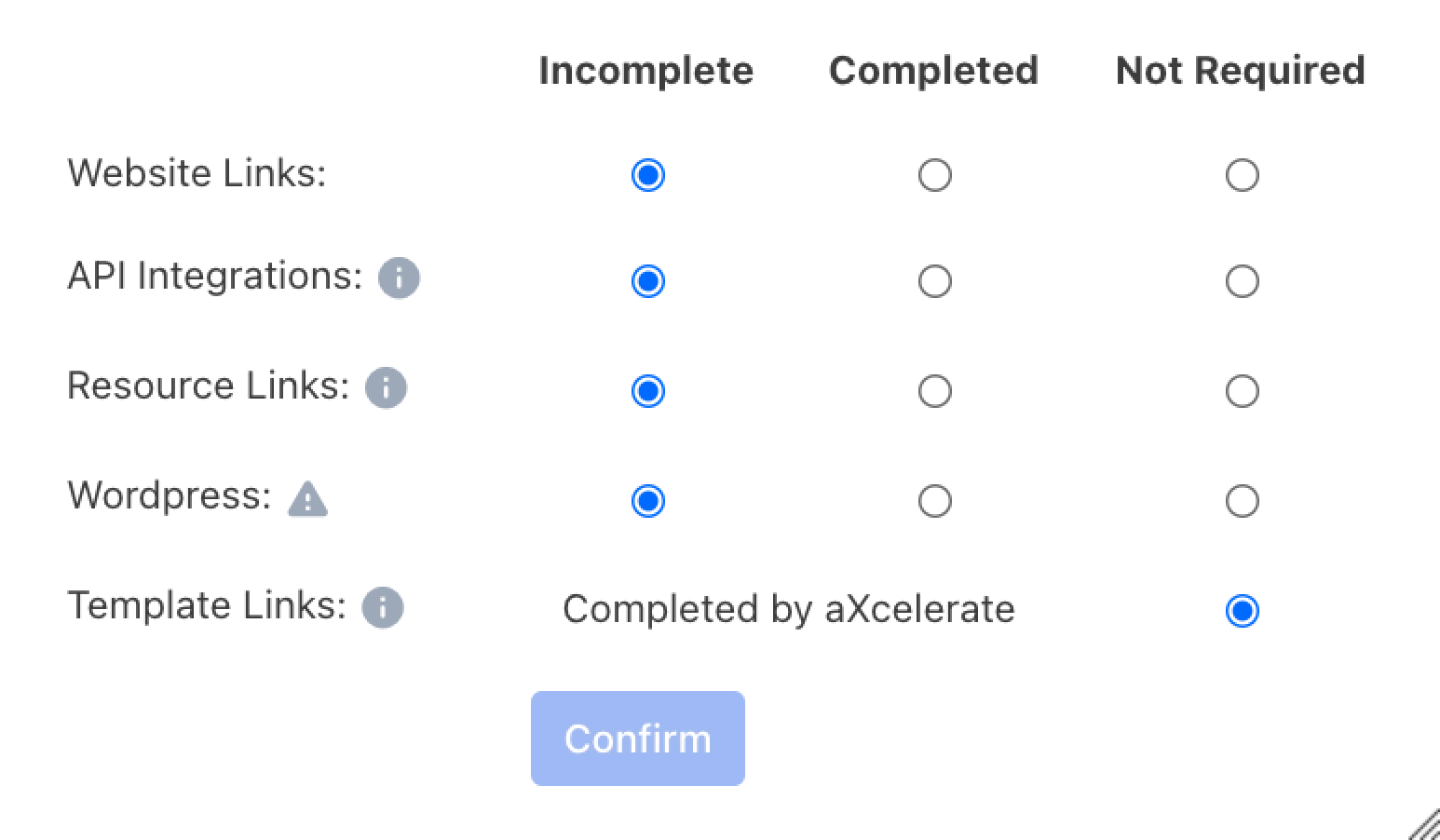Select Not Required for Template Links
The height and width of the screenshot is (840, 1440).
click(1242, 611)
